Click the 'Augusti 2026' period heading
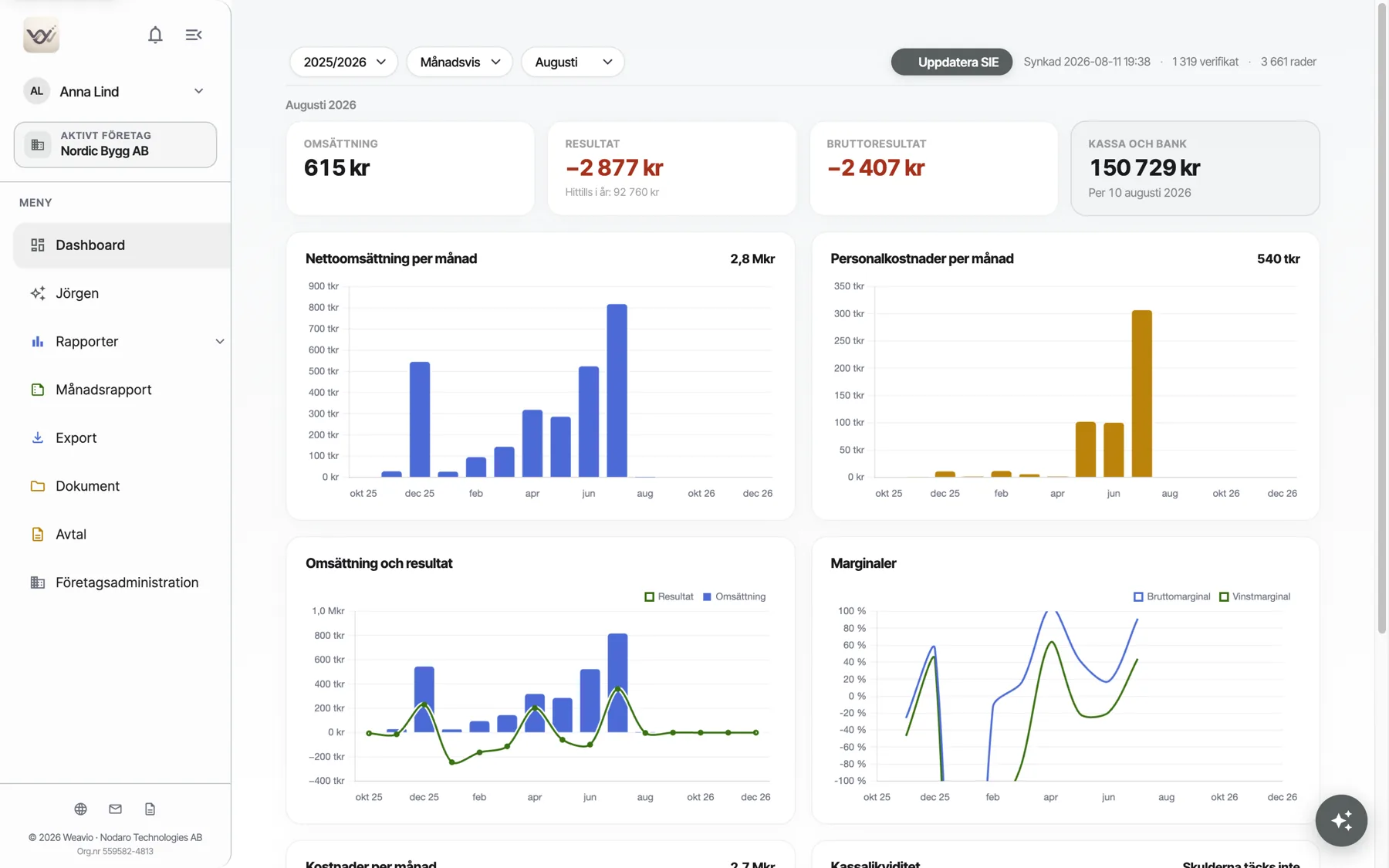This screenshot has height=868, width=1389. (321, 105)
